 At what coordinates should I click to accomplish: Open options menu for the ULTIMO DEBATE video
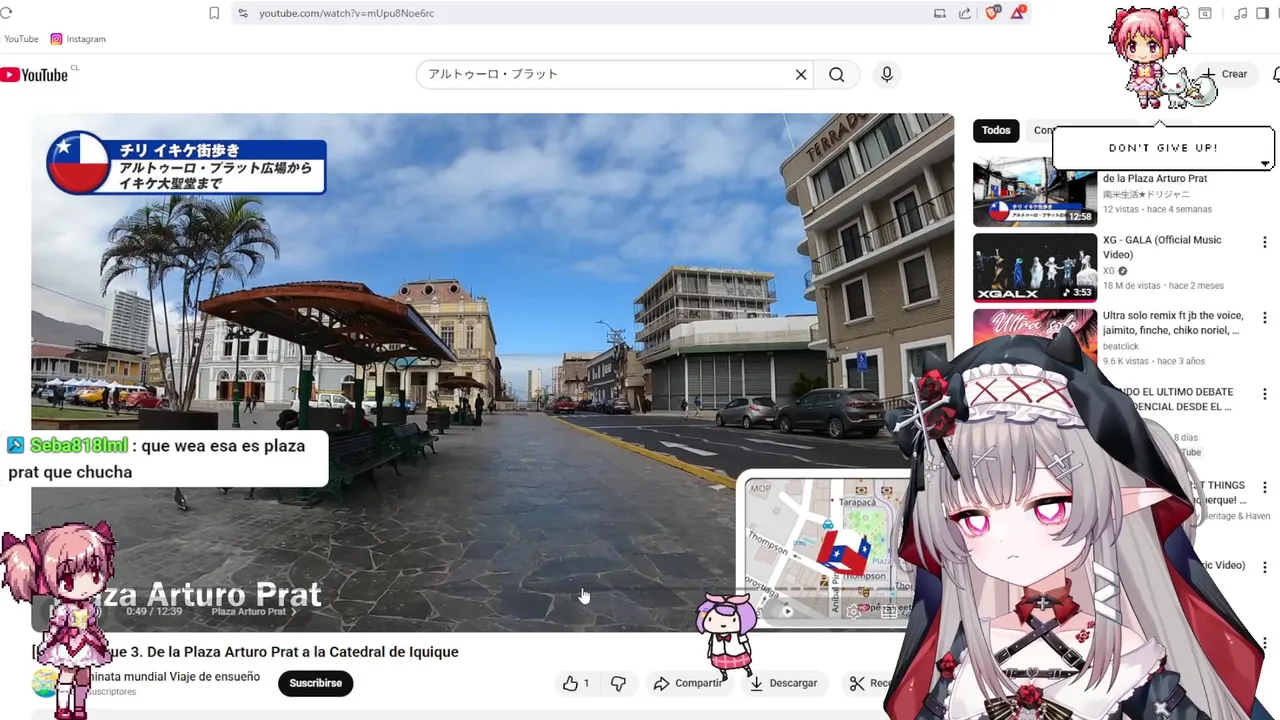1265,394
